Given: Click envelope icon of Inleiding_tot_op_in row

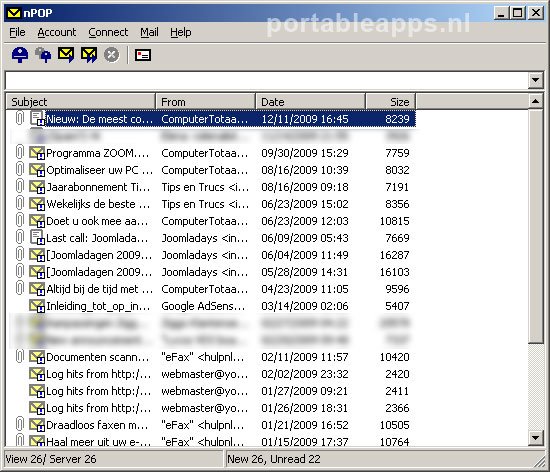Looking at the screenshot, I should point(37,306).
